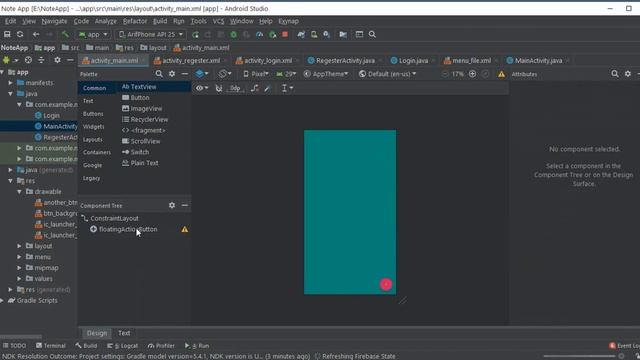Image resolution: width=640 pixels, height=360 pixels.
Task: Click the floatingActionButton warning icon
Action: (x=184, y=229)
